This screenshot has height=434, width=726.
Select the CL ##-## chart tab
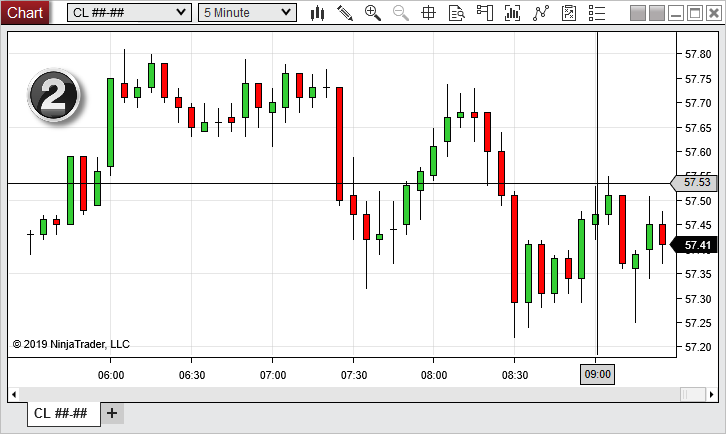(63, 413)
